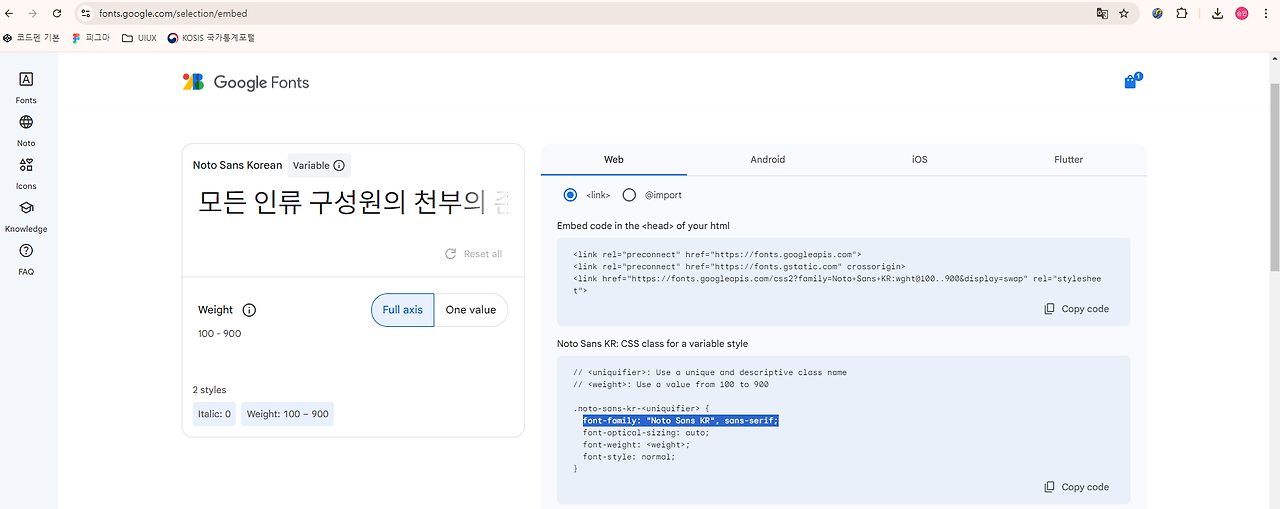Open the Icons section in sidebar

click(x=26, y=173)
